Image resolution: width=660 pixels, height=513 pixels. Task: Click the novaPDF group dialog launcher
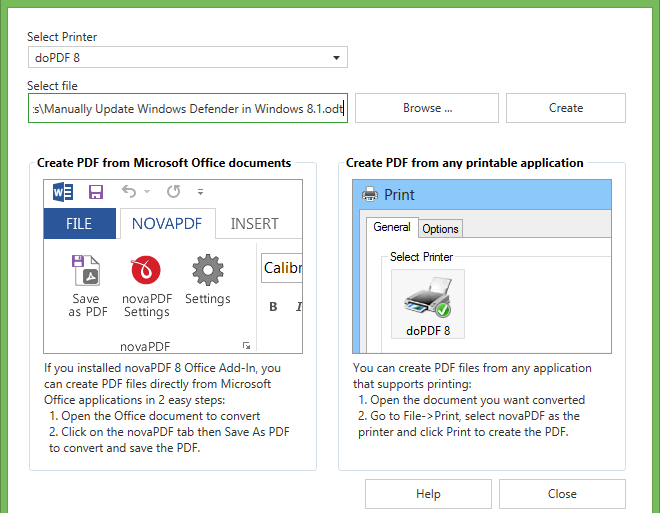point(247,343)
